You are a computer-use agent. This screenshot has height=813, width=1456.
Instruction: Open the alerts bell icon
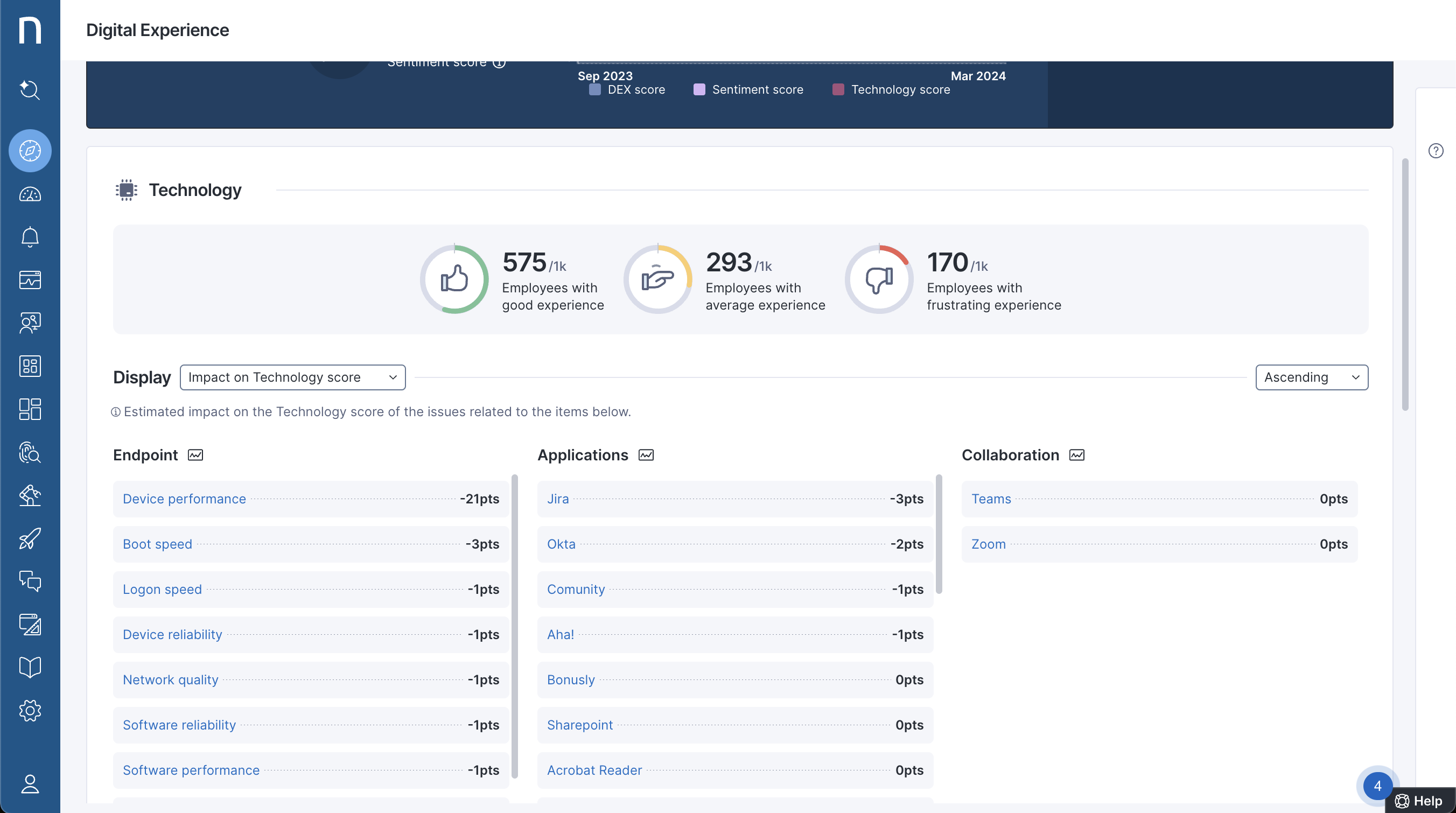(30, 237)
